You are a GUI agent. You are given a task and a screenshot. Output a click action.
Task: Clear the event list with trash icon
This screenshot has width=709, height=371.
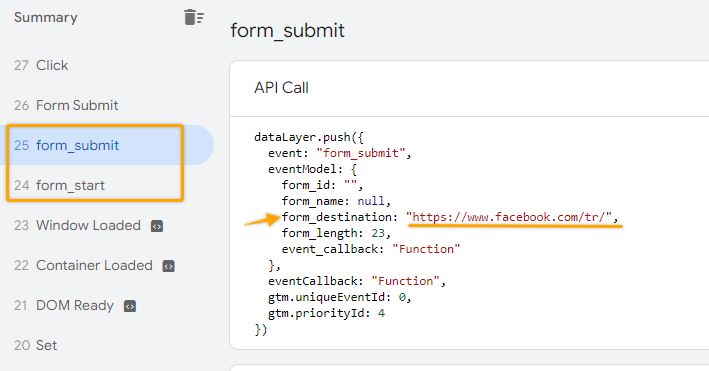194,17
